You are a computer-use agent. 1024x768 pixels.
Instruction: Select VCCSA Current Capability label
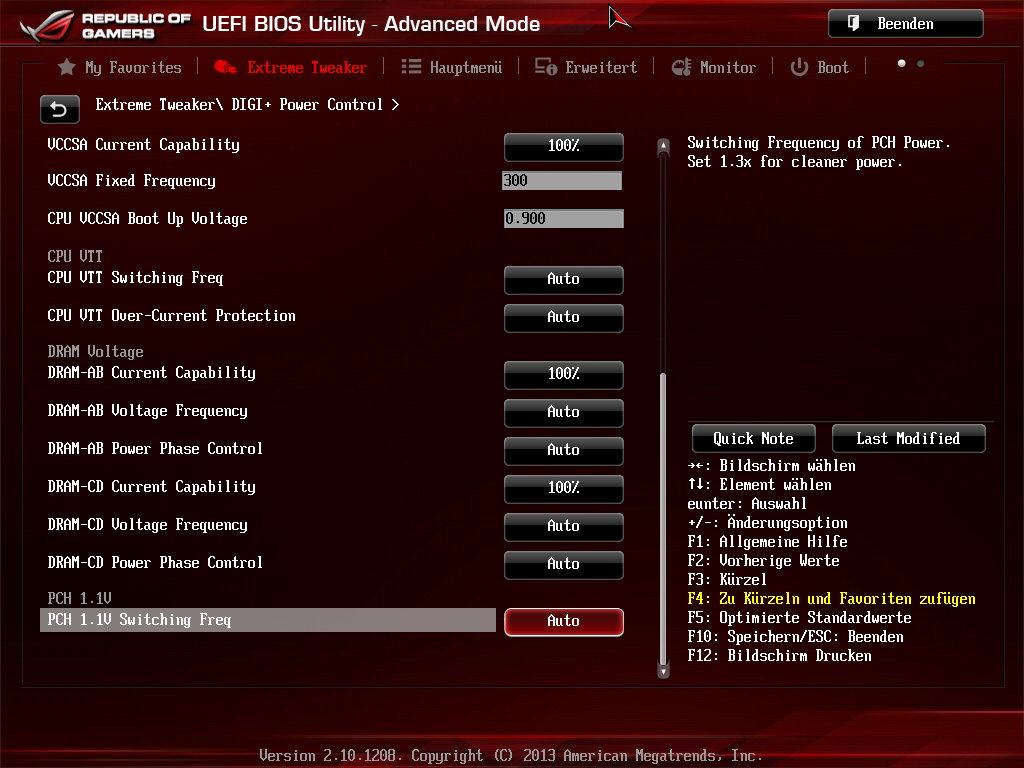(143, 144)
